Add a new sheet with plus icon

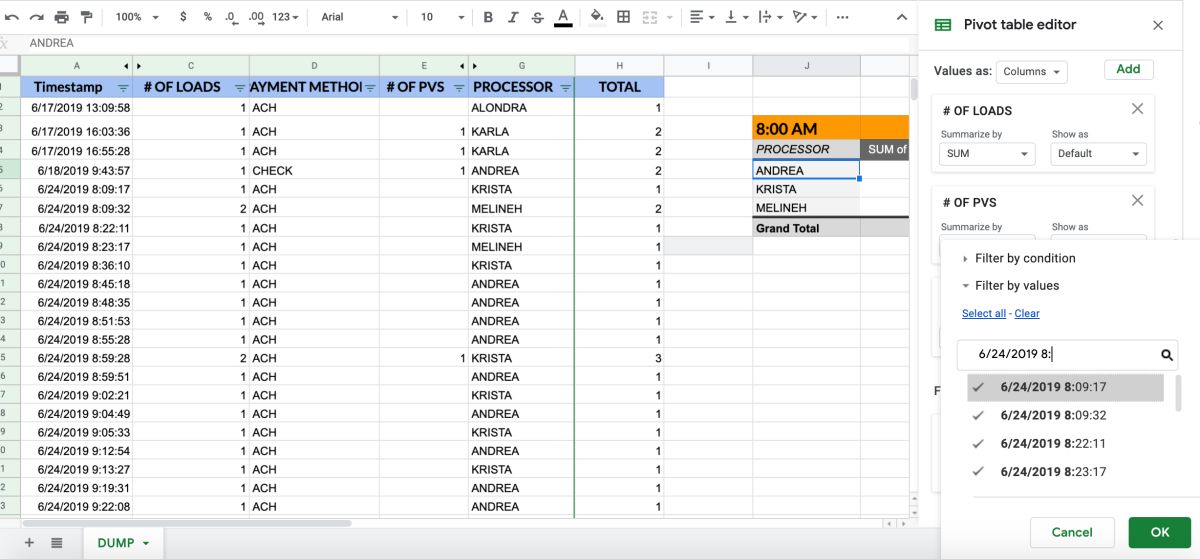[x=28, y=543]
